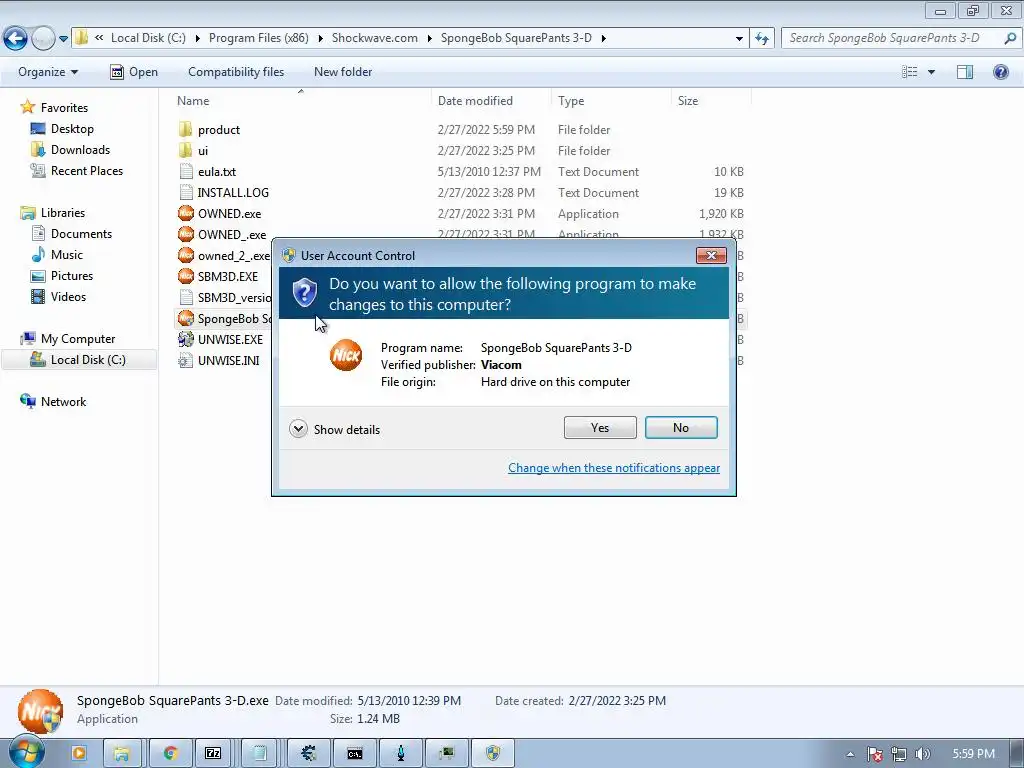This screenshot has width=1024, height=768.
Task: Click the UAC shield taskbar button
Action: coord(493,753)
